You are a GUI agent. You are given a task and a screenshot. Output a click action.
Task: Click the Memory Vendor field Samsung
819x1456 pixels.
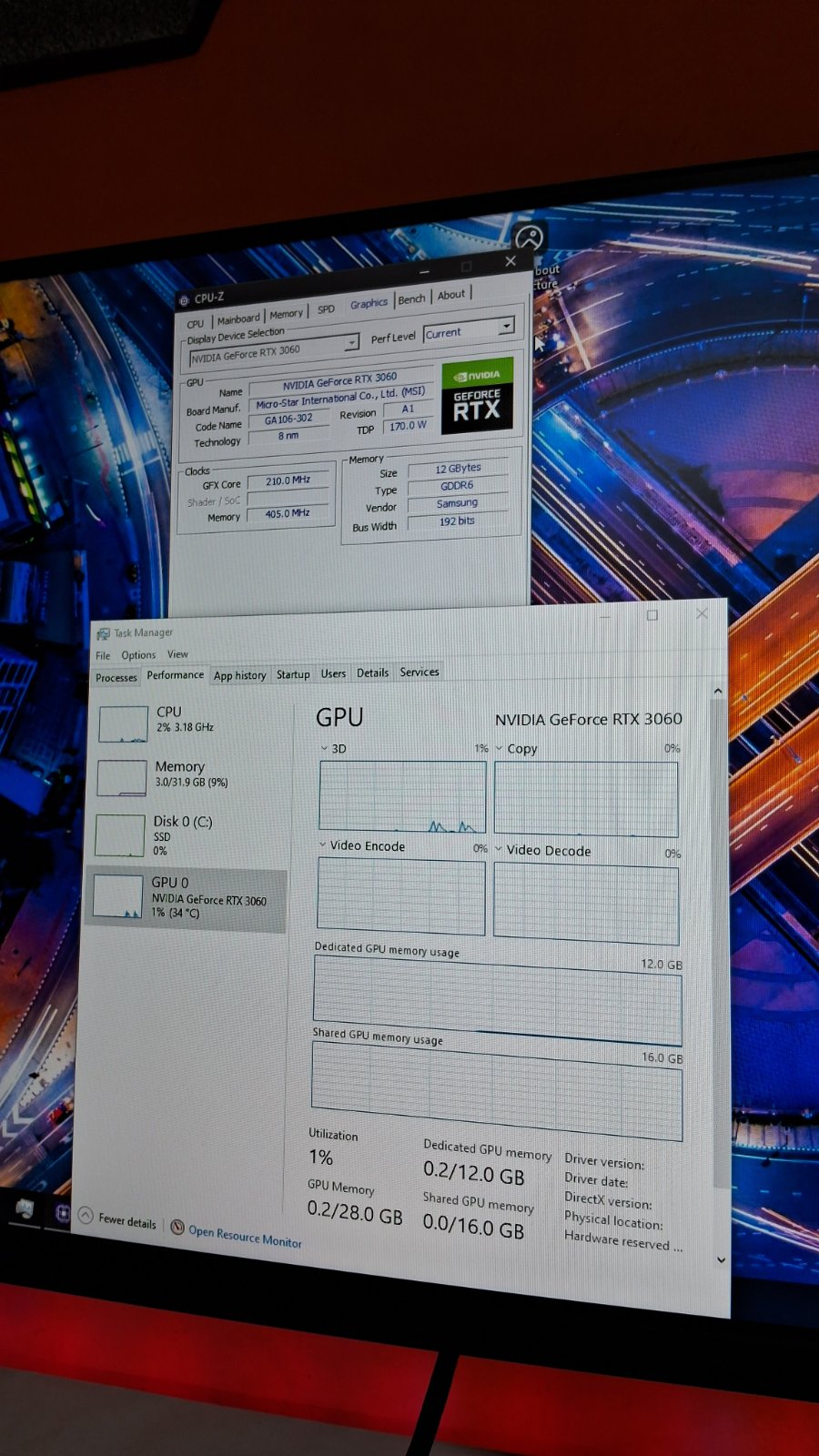(457, 502)
